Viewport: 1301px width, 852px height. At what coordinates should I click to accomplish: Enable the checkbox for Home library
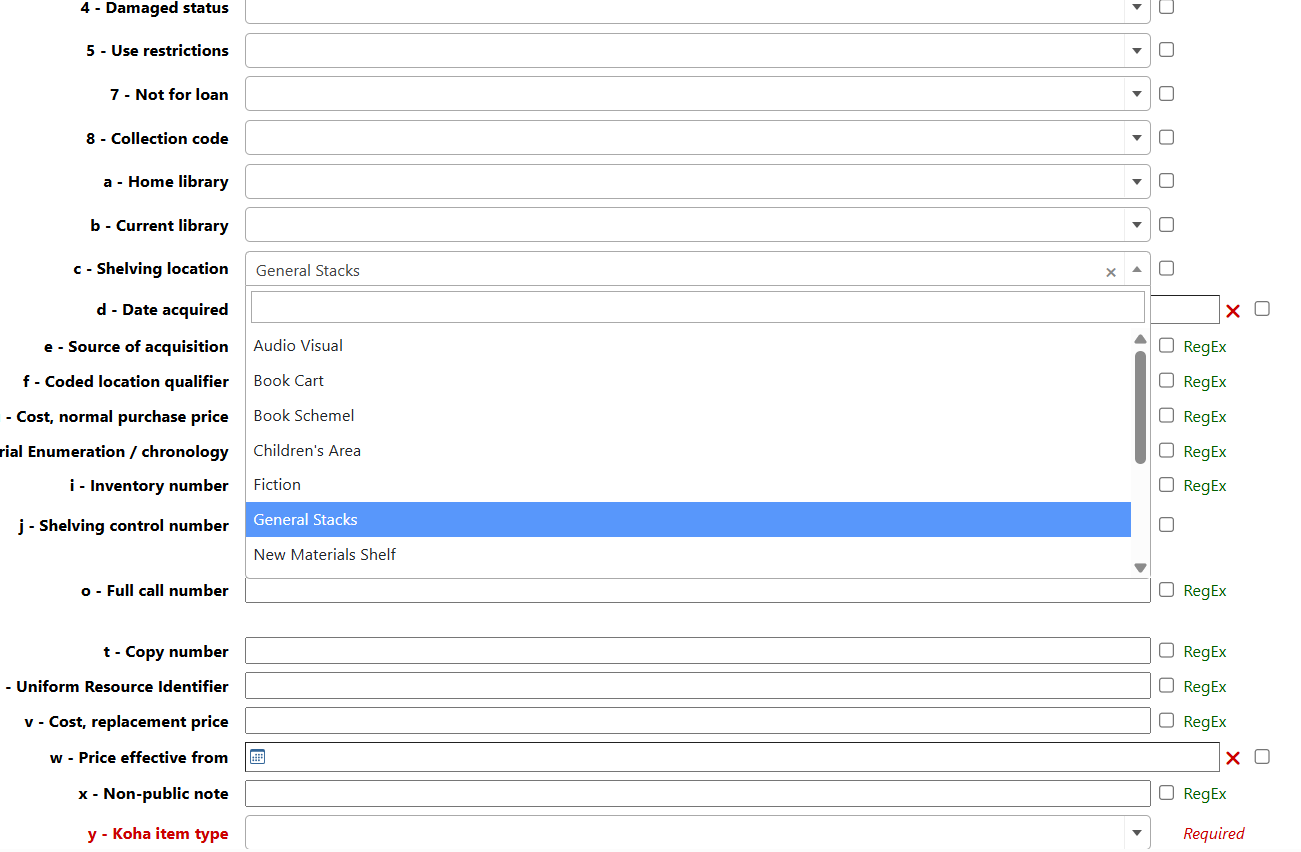(x=1166, y=181)
